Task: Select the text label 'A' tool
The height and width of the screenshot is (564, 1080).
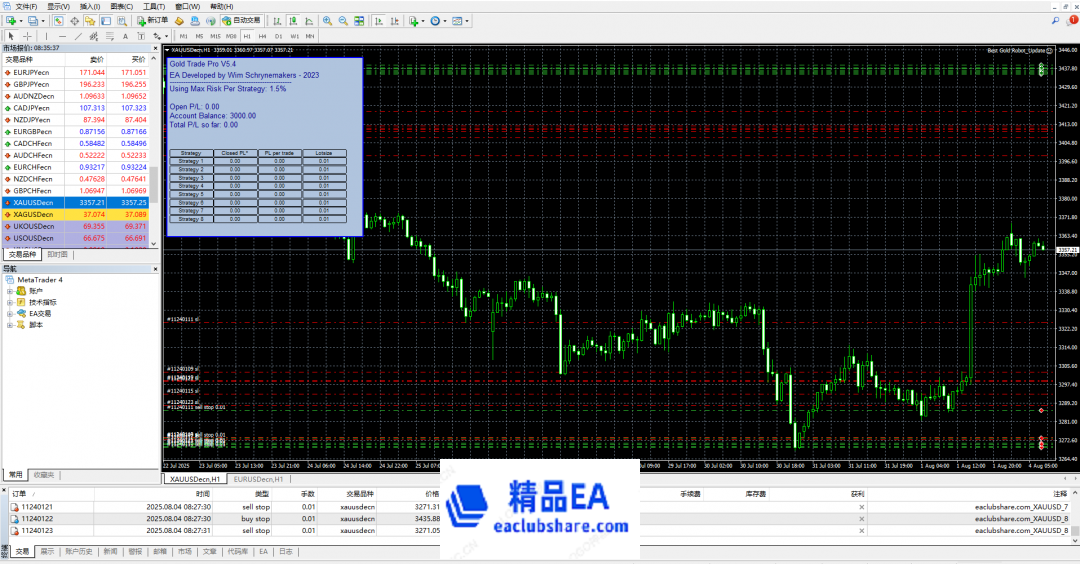Action: point(127,36)
